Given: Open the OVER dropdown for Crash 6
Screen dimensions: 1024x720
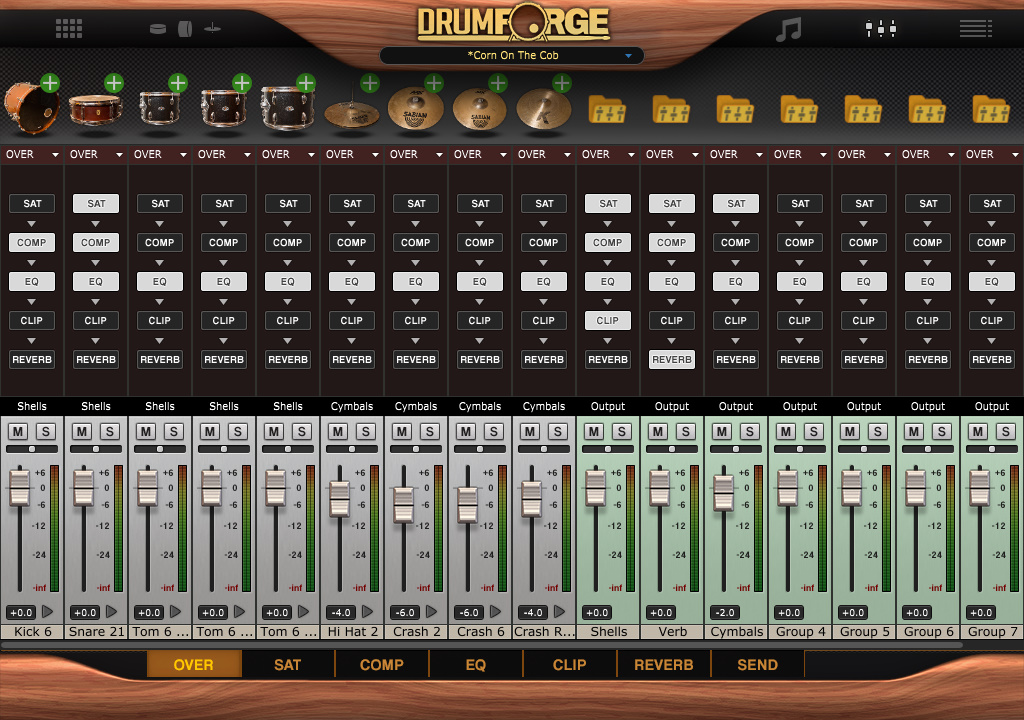Looking at the screenshot, I should tap(480, 155).
